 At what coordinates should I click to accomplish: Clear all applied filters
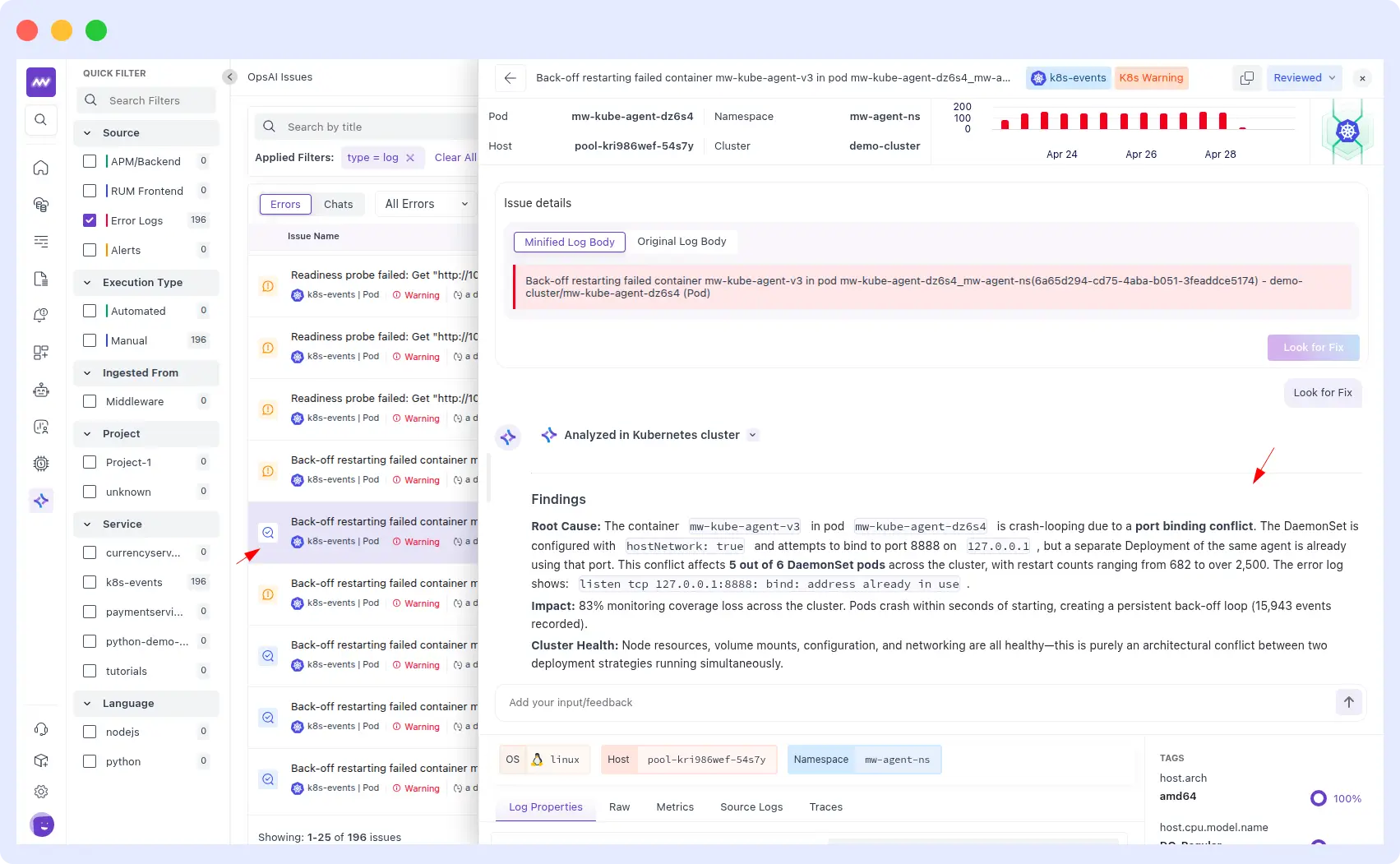[455, 157]
